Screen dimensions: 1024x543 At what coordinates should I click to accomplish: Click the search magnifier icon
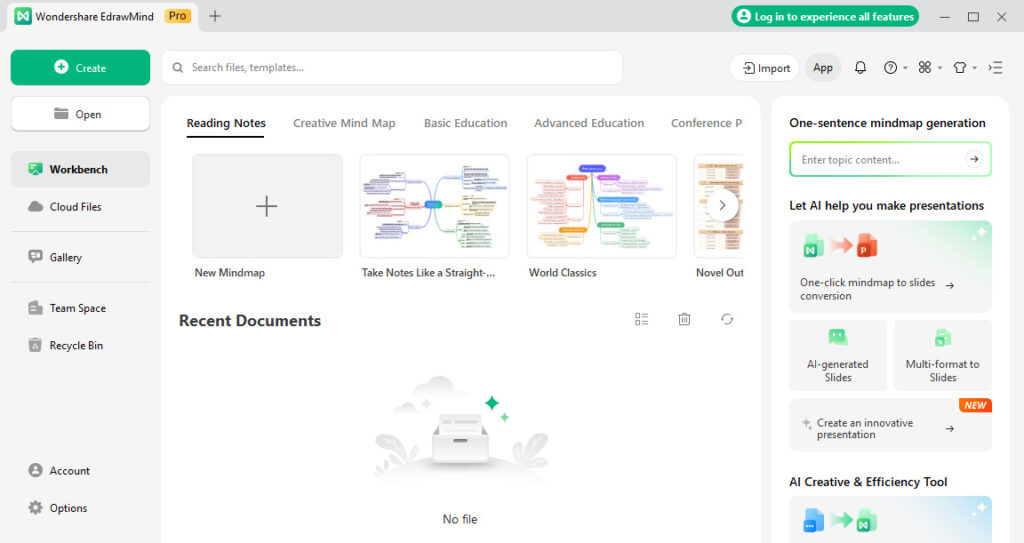click(178, 67)
